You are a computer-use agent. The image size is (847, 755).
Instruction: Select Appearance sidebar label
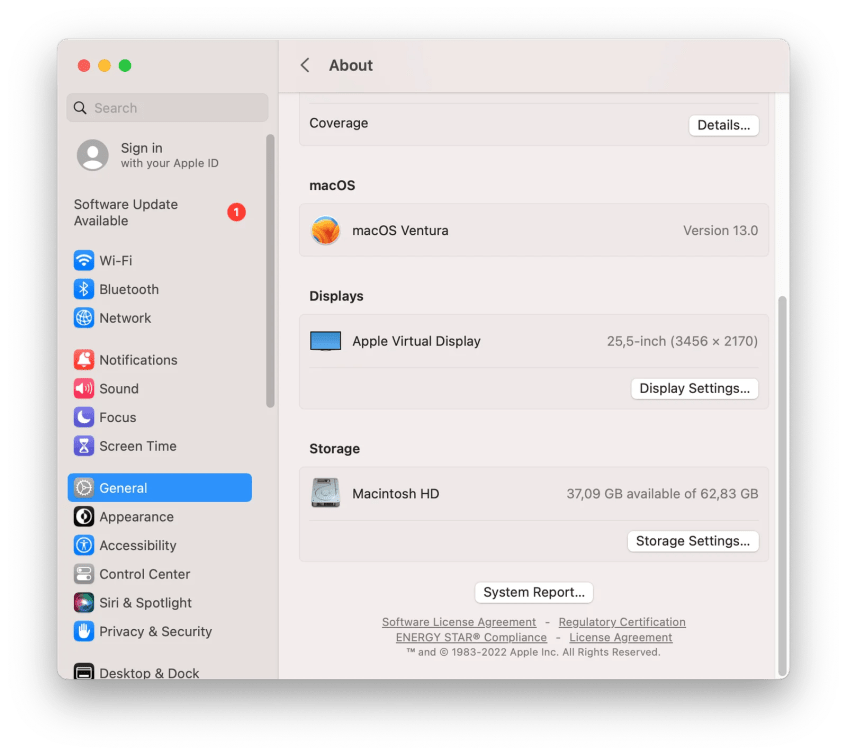tap(137, 517)
